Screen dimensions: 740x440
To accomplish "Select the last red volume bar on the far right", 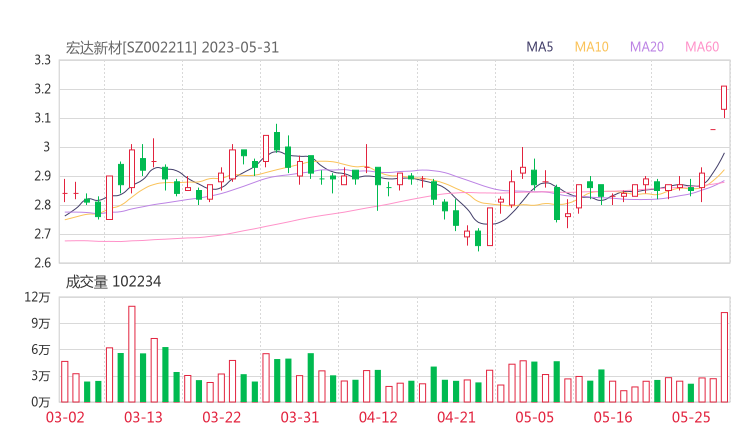I will (x=724, y=357).
